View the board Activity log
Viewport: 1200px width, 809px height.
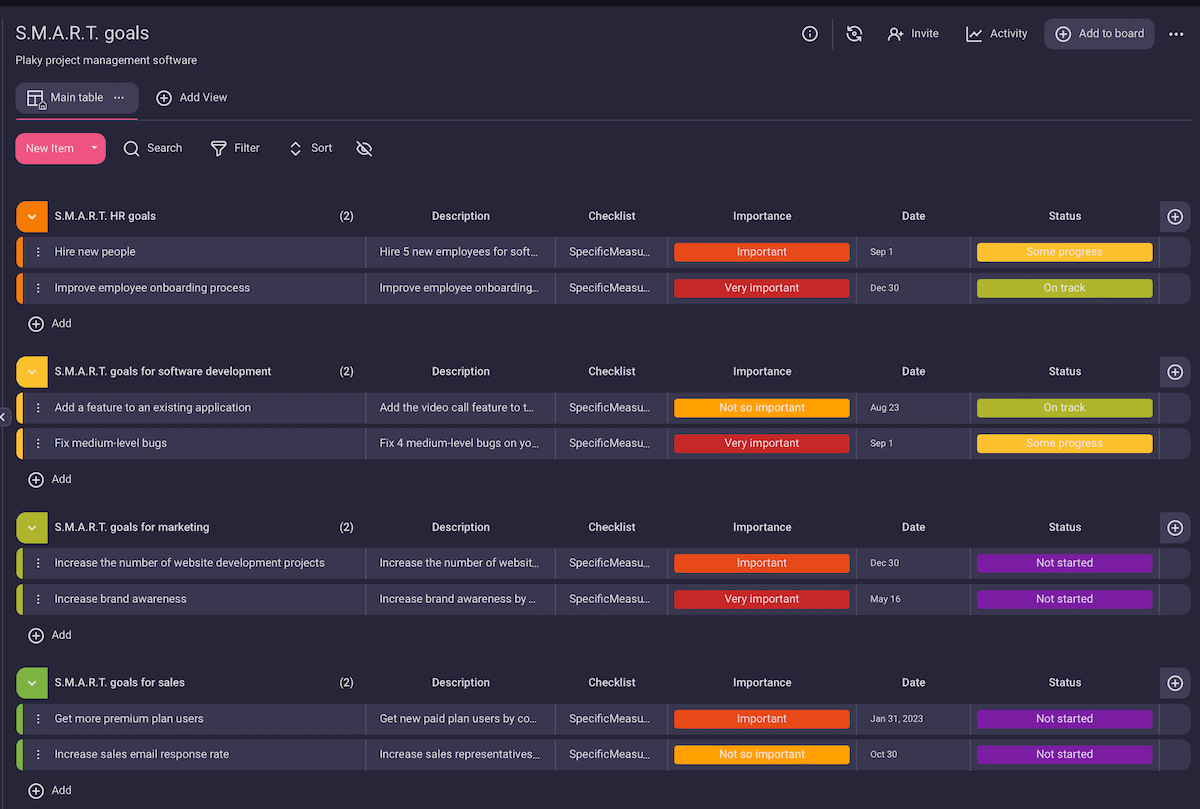tap(995, 33)
